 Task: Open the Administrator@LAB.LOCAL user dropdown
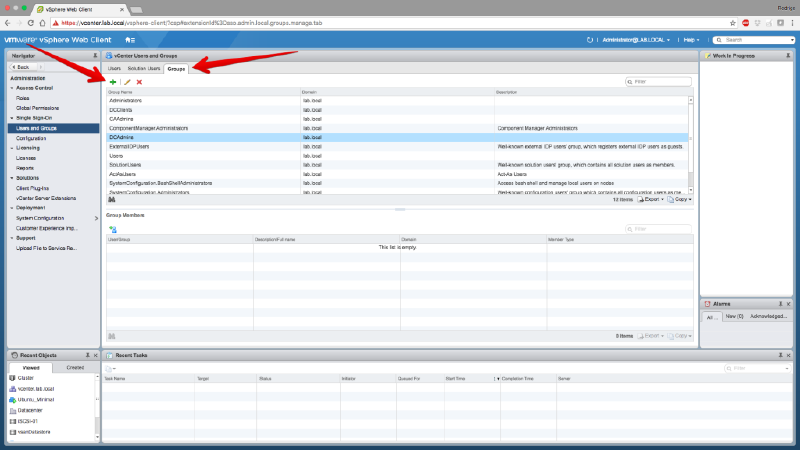[x=637, y=40]
